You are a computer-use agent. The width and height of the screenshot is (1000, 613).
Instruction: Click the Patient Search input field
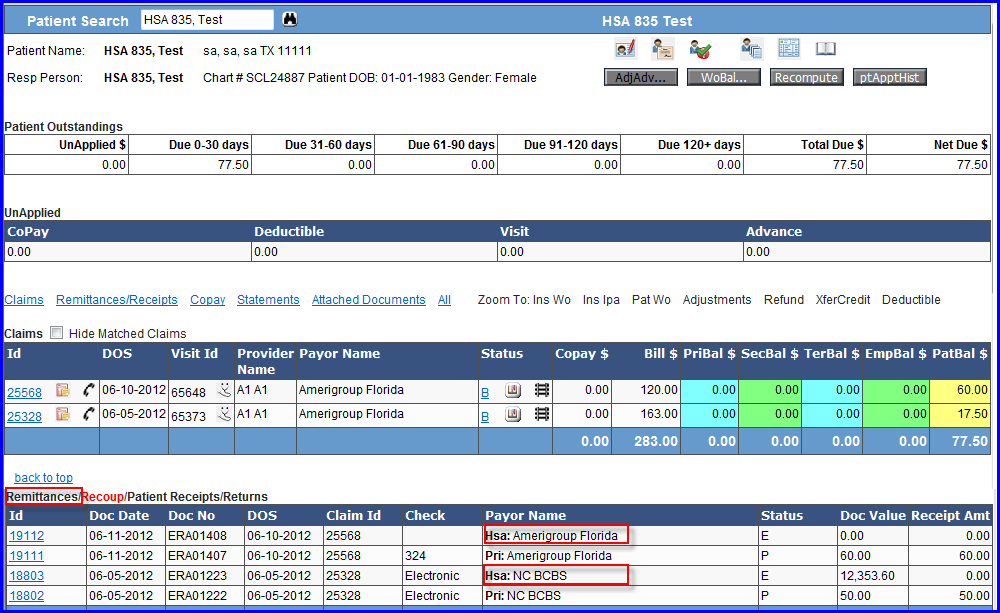point(207,20)
